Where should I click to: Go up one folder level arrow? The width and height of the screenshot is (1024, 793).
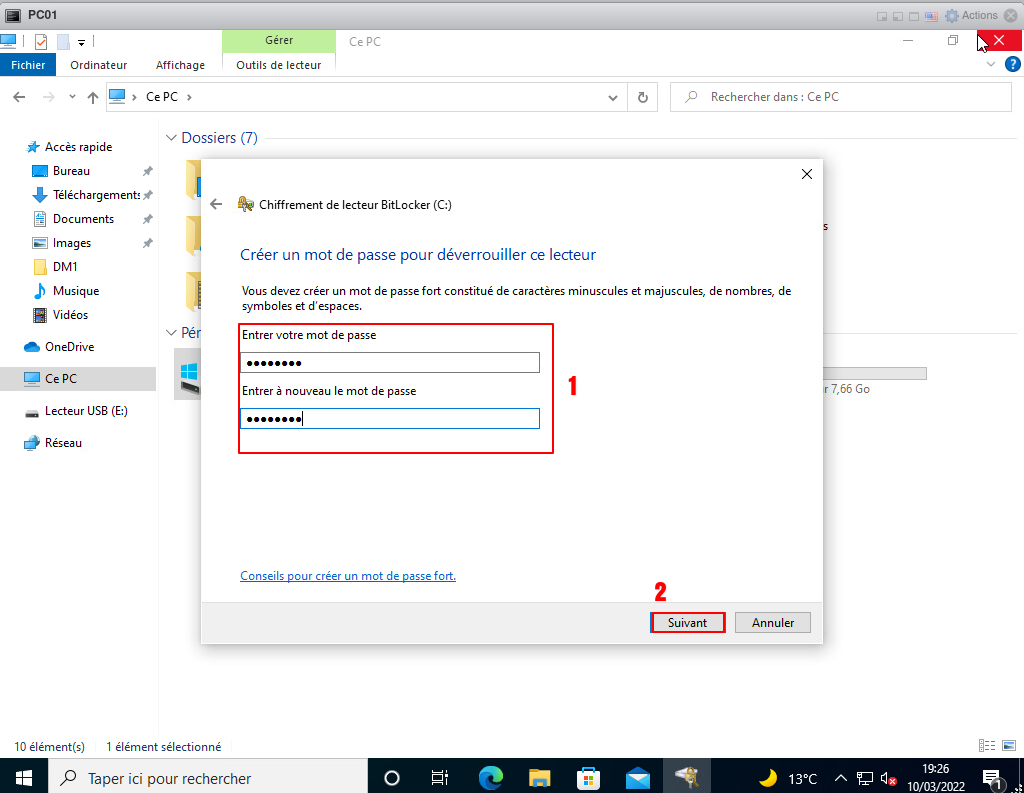(x=93, y=97)
